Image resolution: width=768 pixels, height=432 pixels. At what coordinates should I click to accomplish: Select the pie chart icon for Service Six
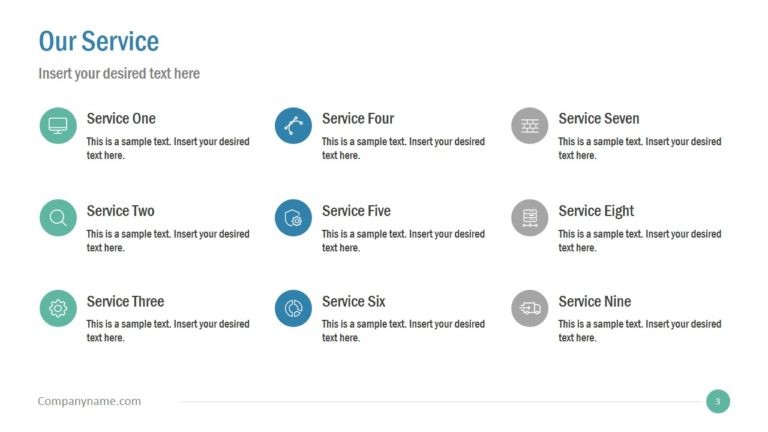[293, 308]
